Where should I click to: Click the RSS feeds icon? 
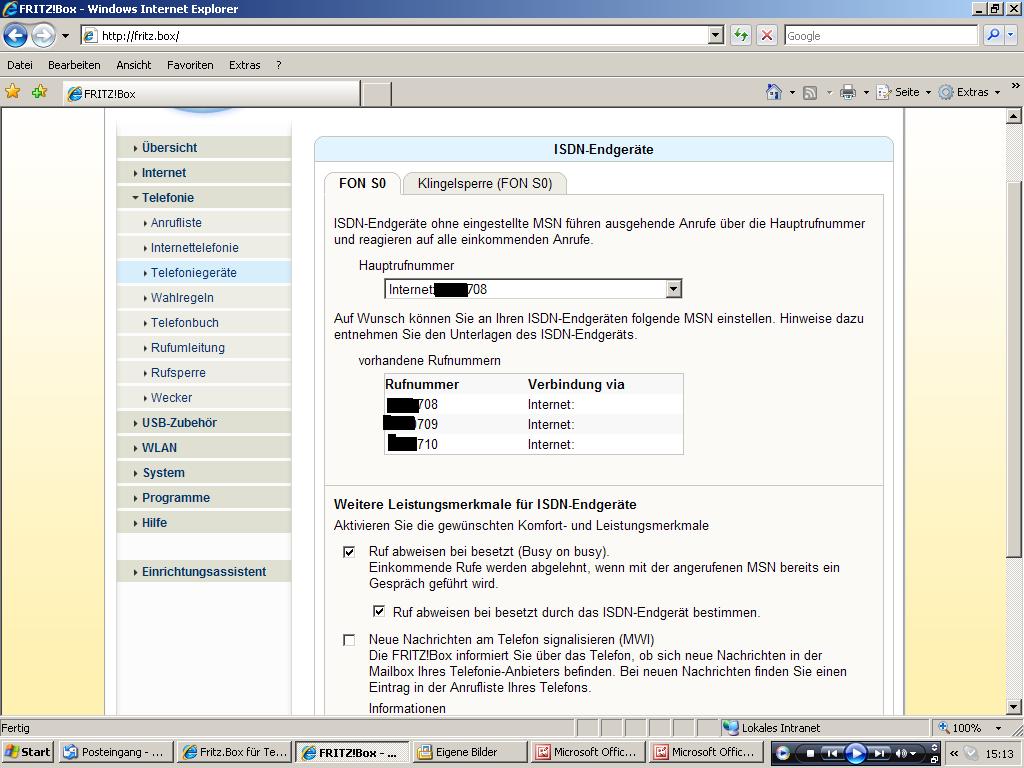point(810,92)
